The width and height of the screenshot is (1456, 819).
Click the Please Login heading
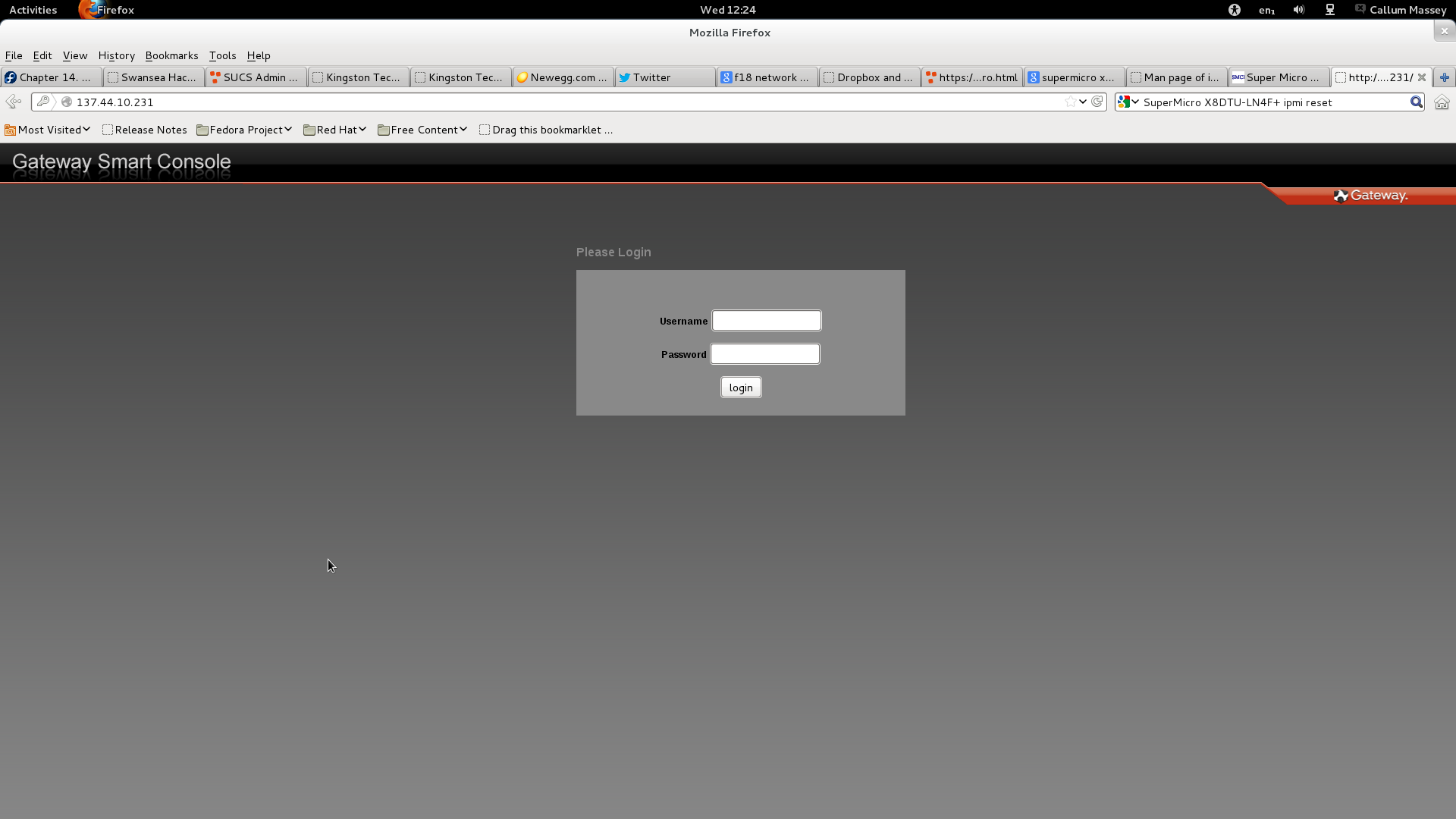coord(613,252)
